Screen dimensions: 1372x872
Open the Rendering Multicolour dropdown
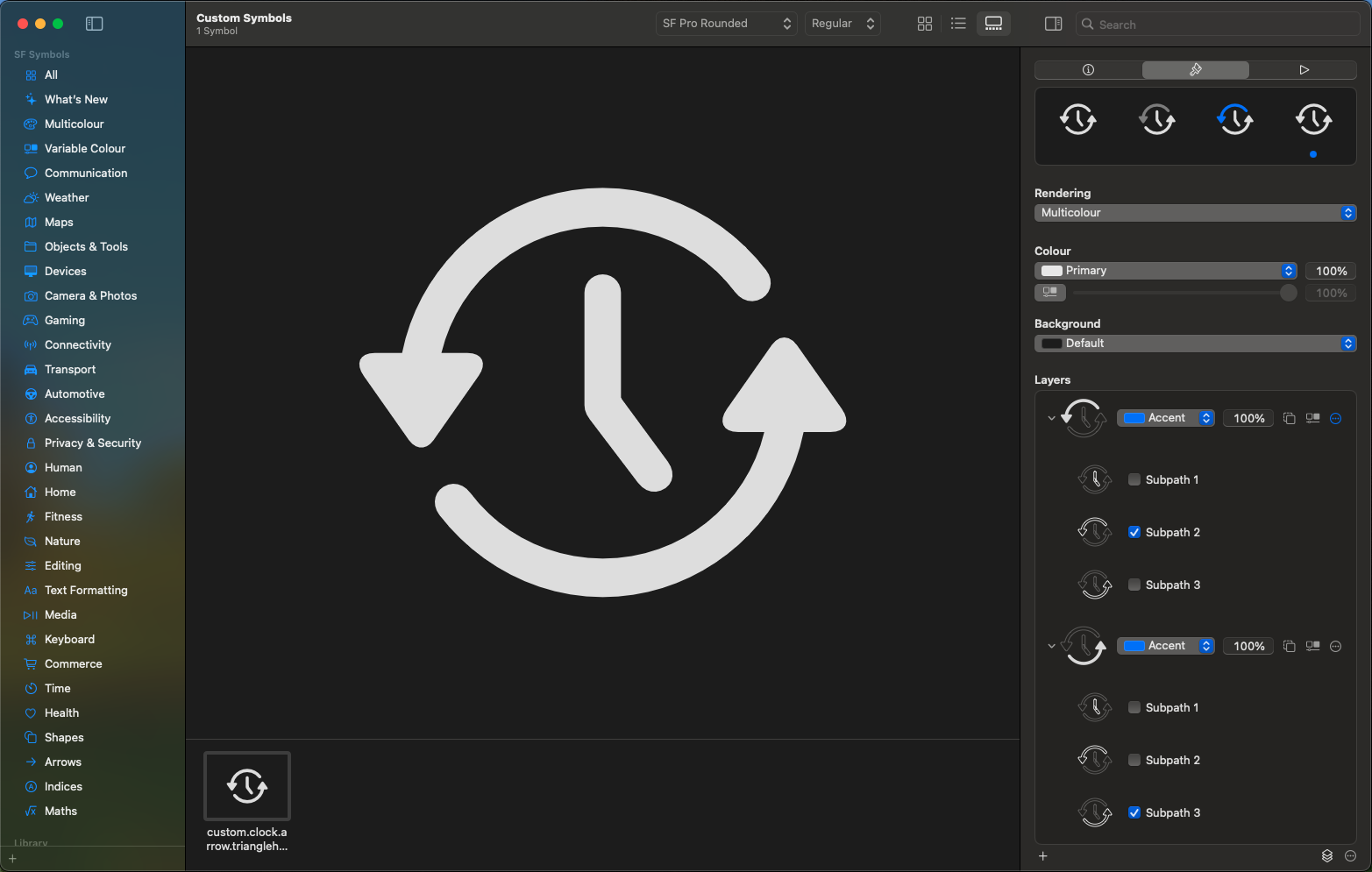click(1196, 213)
